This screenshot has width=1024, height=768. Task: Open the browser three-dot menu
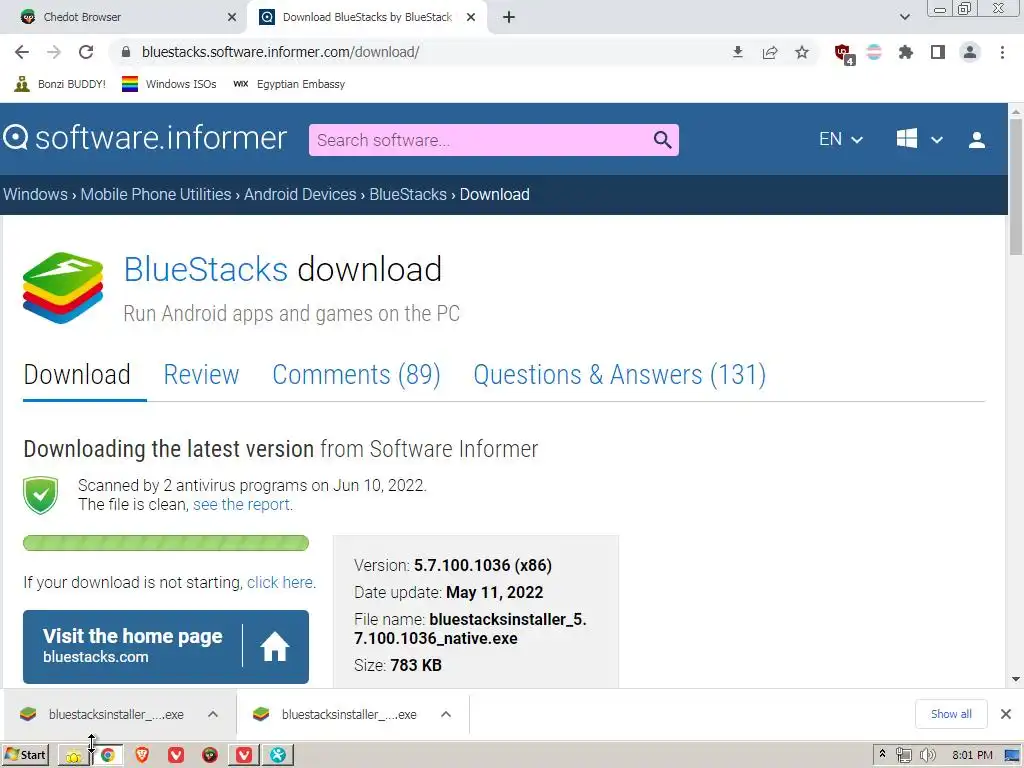[1002, 52]
